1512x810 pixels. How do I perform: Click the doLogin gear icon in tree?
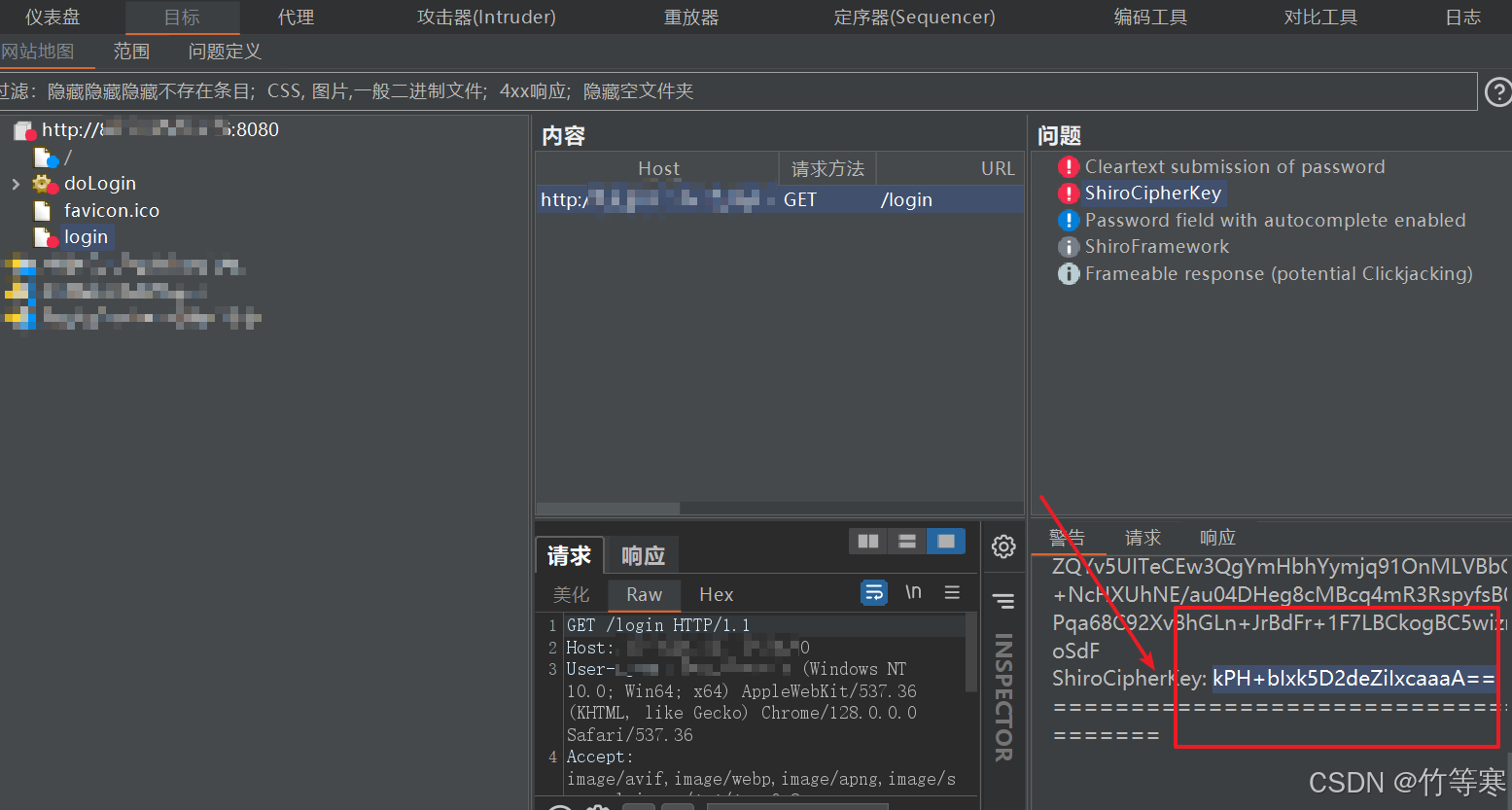pos(44,184)
